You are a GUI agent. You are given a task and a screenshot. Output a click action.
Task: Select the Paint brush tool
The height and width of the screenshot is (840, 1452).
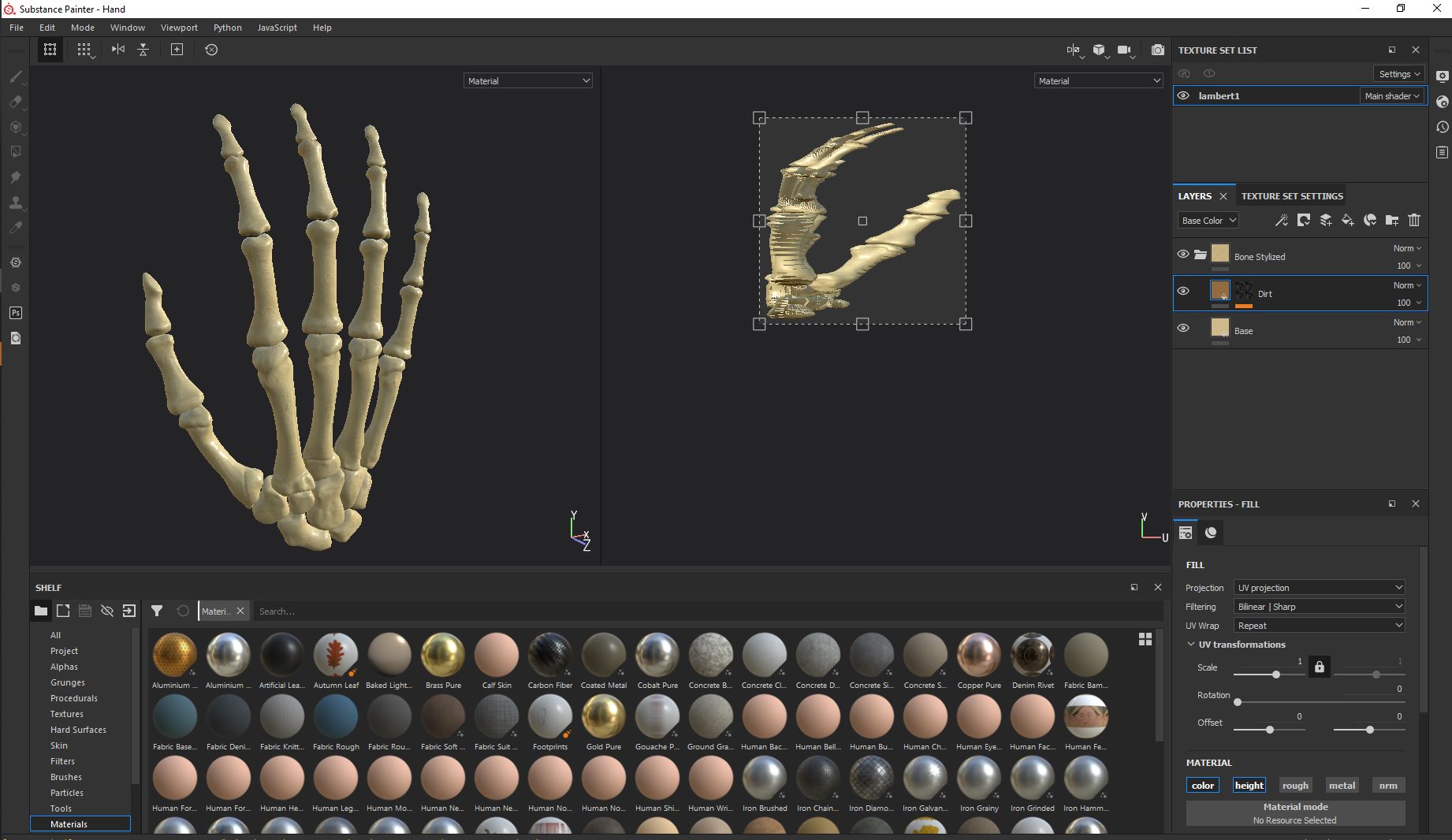pos(15,77)
